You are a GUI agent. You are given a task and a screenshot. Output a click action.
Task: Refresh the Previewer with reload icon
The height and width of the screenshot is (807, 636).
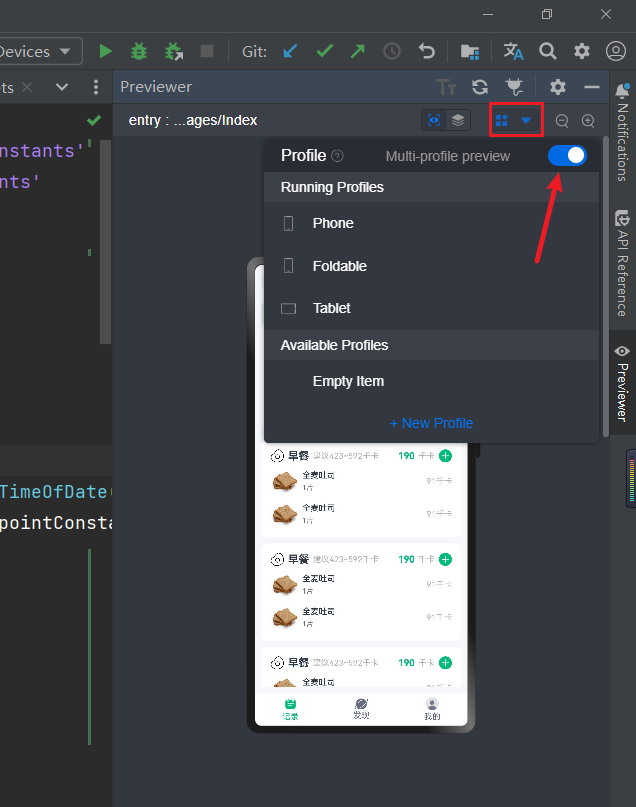pos(480,87)
